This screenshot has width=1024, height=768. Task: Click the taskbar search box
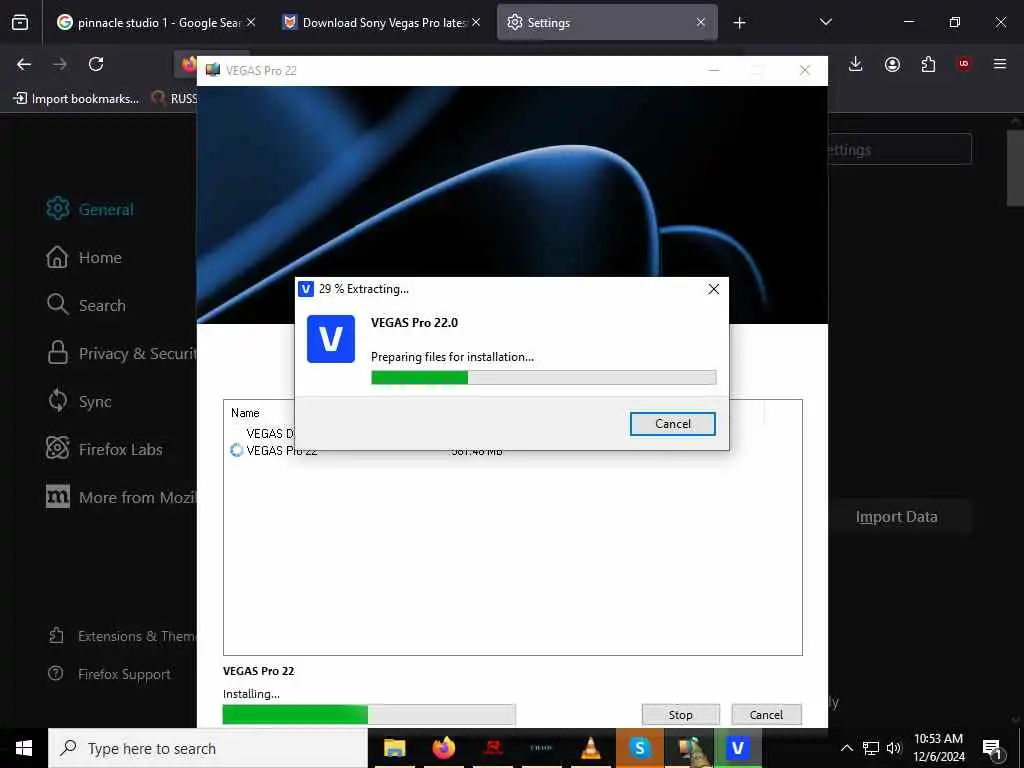click(x=208, y=748)
